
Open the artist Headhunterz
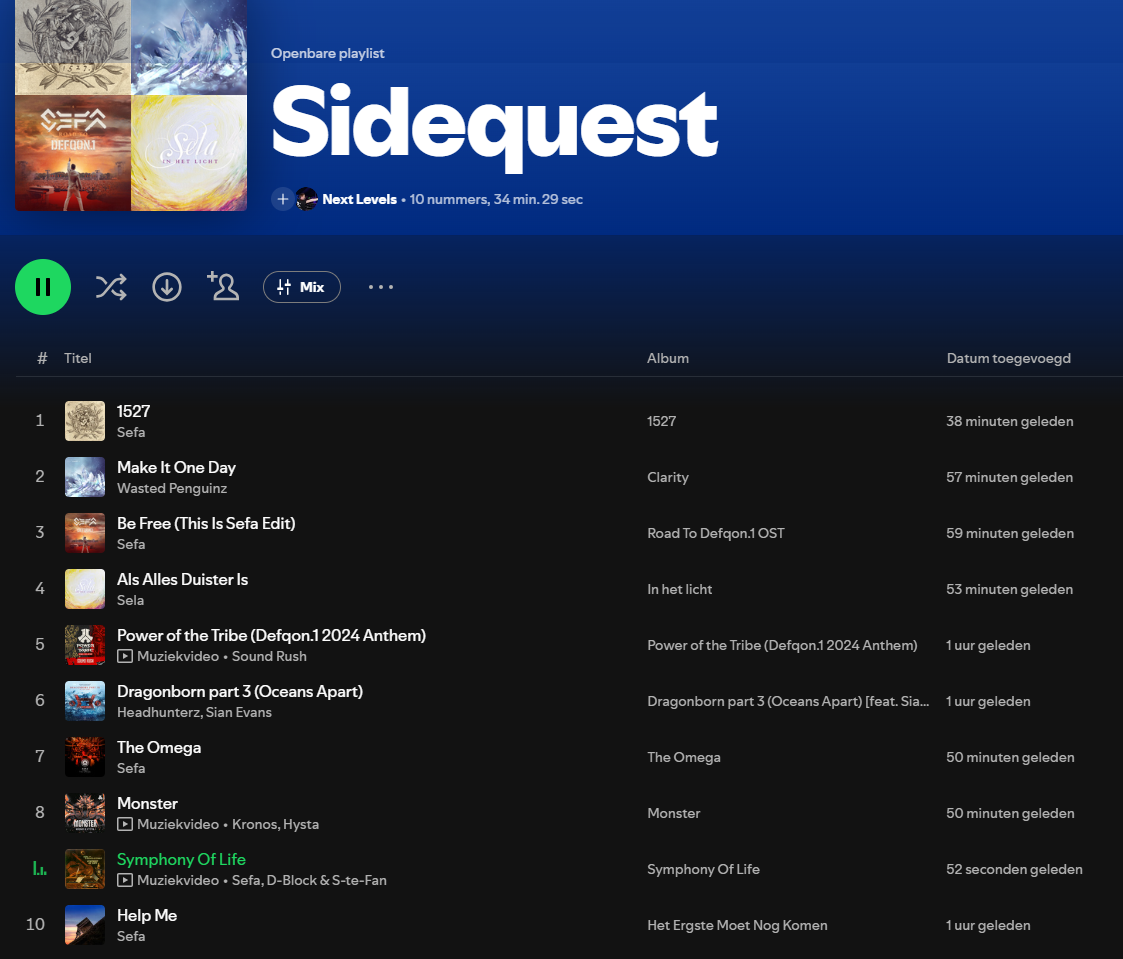[x=158, y=712]
